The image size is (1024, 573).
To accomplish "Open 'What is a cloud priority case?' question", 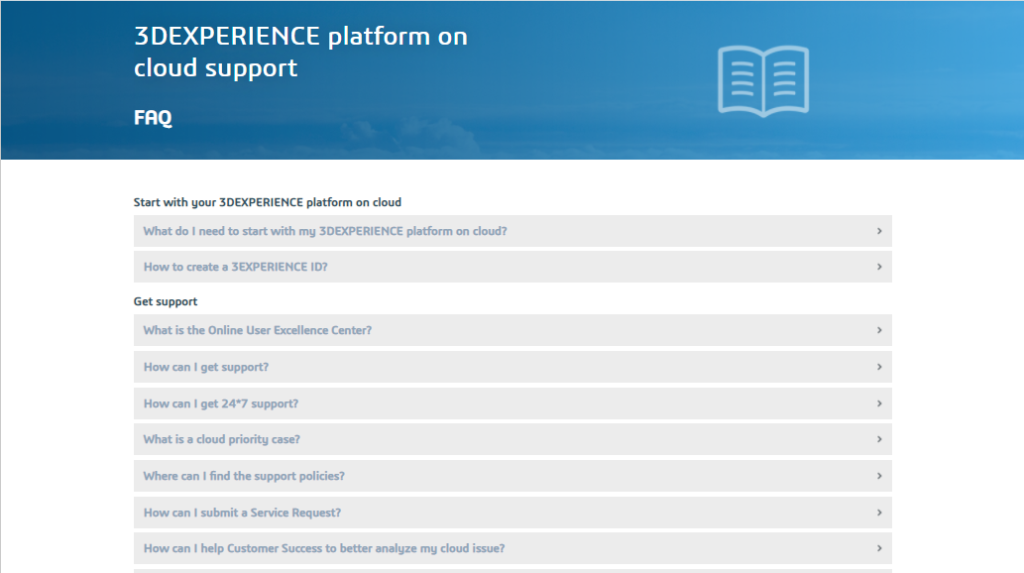I will pos(513,439).
